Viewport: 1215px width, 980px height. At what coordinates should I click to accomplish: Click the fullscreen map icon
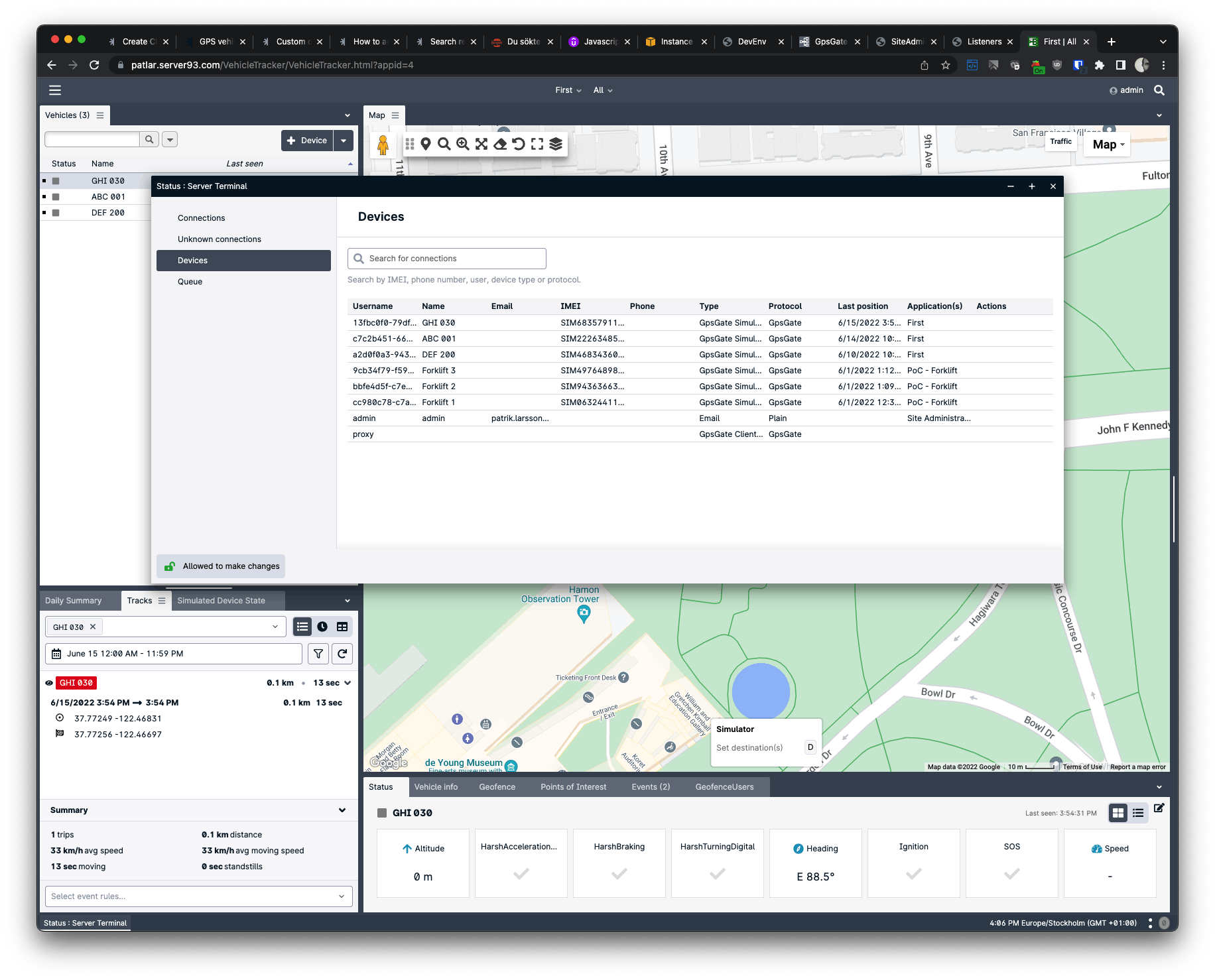pyautogui.click(x=537, y=144)
